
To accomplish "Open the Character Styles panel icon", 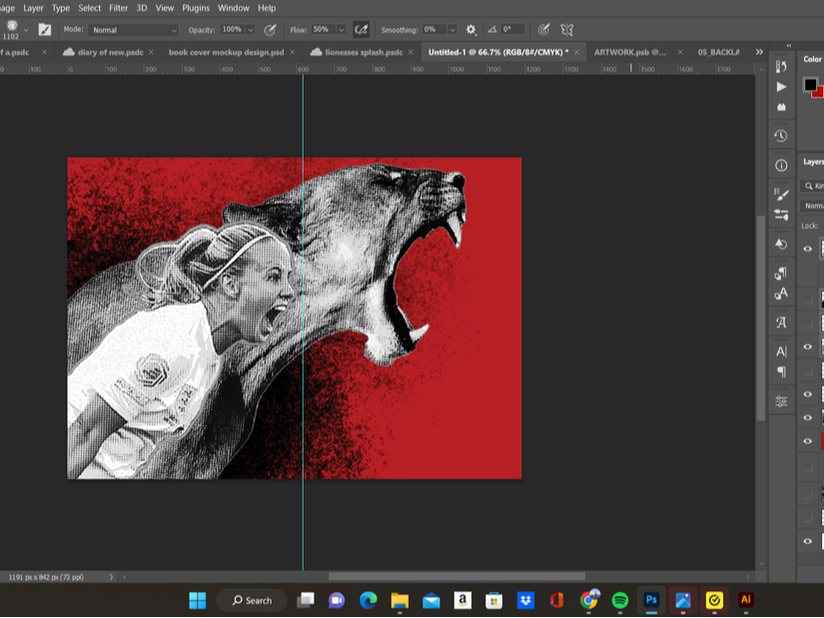I will point(781,293).
